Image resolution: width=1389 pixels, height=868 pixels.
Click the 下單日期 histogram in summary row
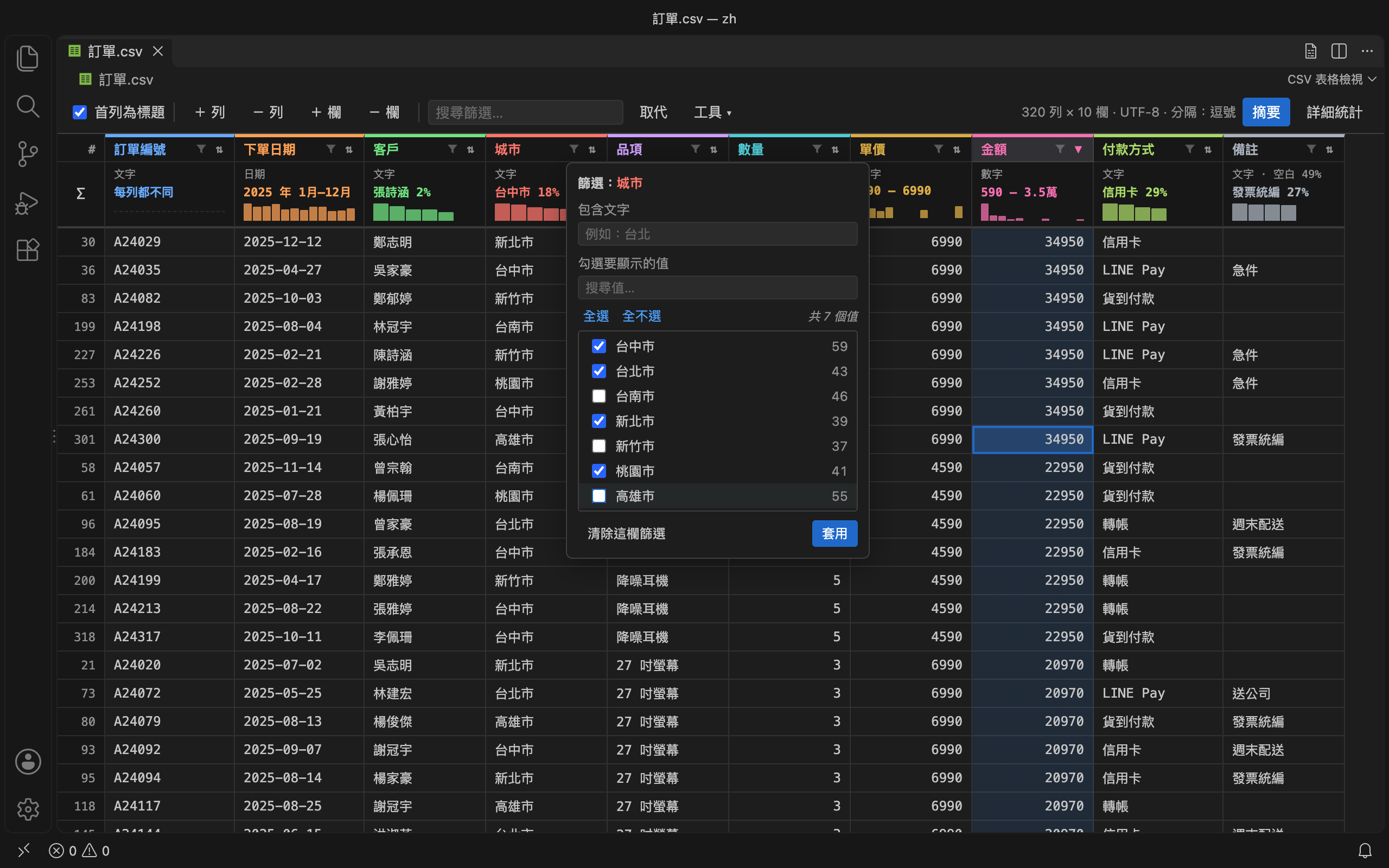tap(299, 212)
